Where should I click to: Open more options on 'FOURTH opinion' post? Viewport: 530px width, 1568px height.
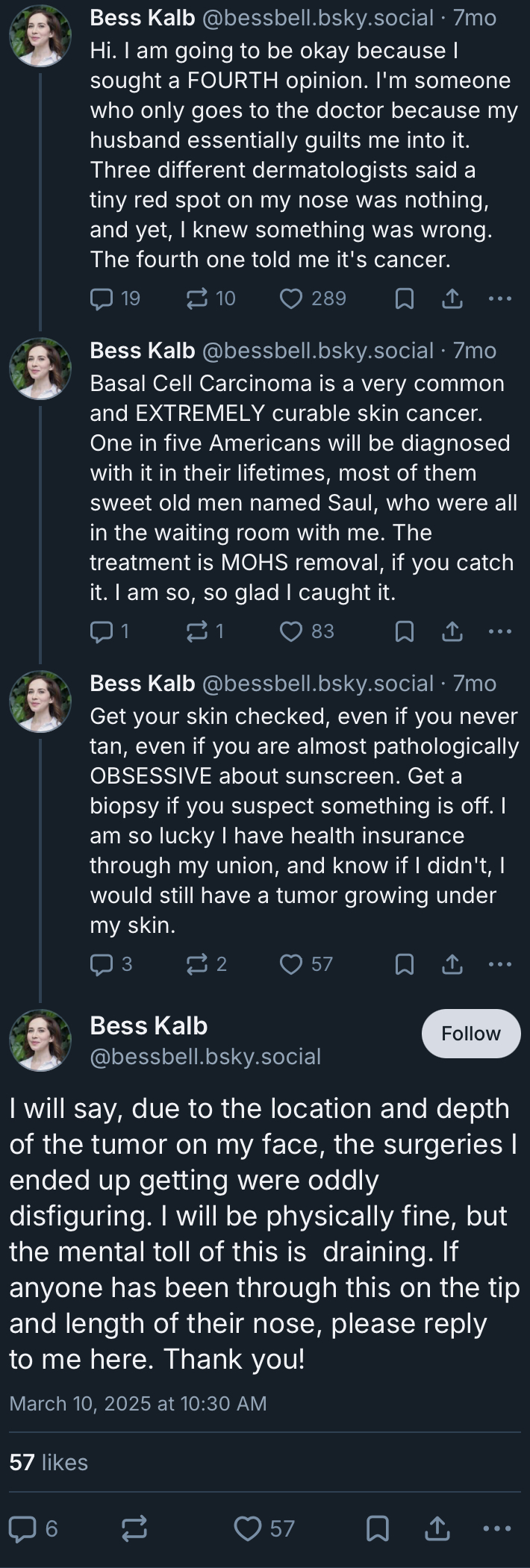[x=499, y=299]
